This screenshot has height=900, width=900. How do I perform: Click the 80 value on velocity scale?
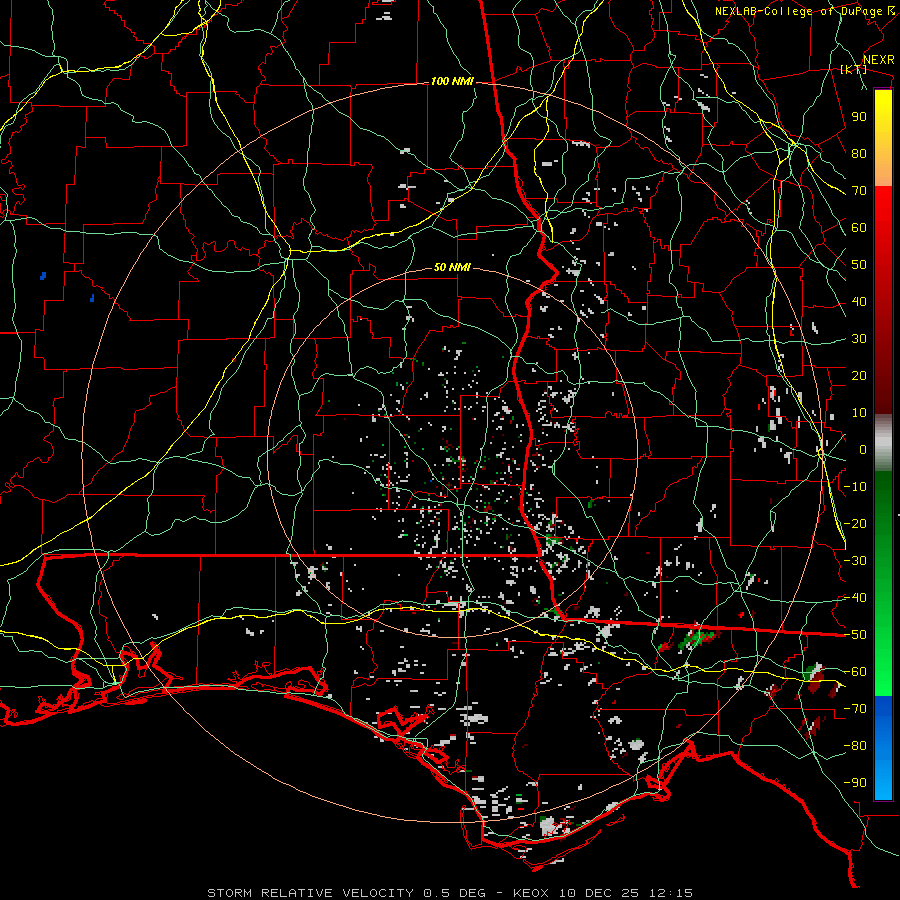pos(859,153)
